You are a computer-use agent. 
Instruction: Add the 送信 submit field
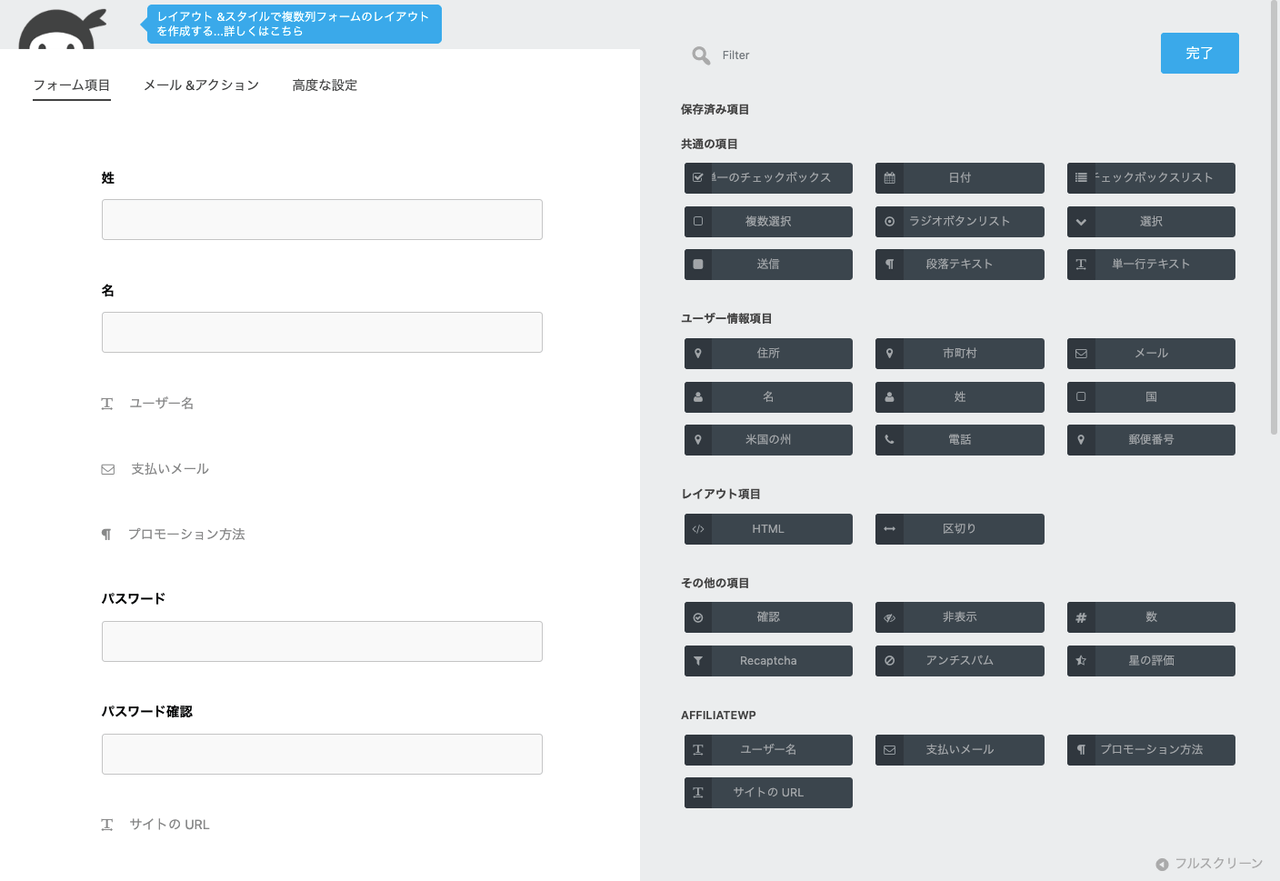(768, 264)
